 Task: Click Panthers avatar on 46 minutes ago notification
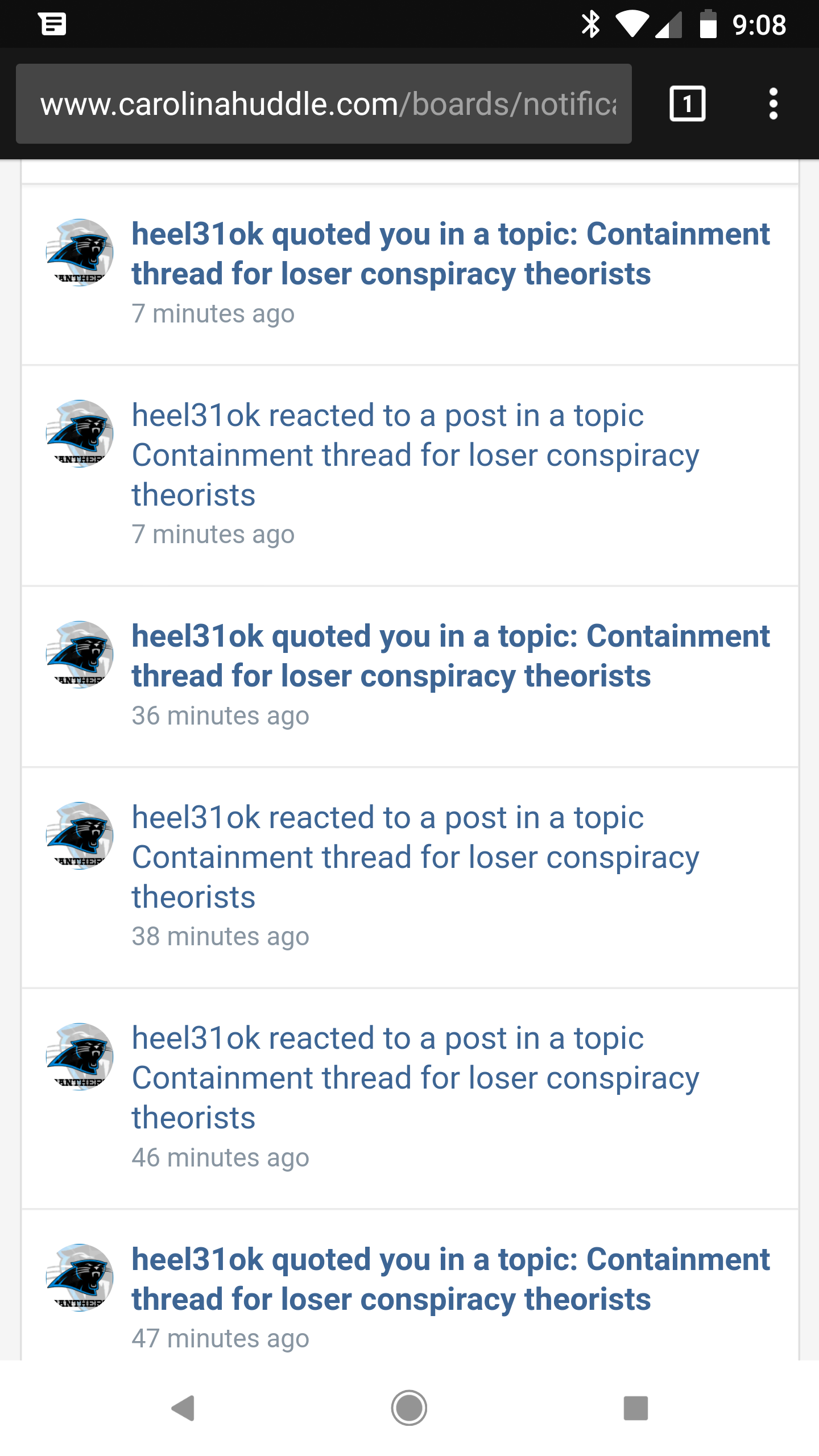point(80,1057)
